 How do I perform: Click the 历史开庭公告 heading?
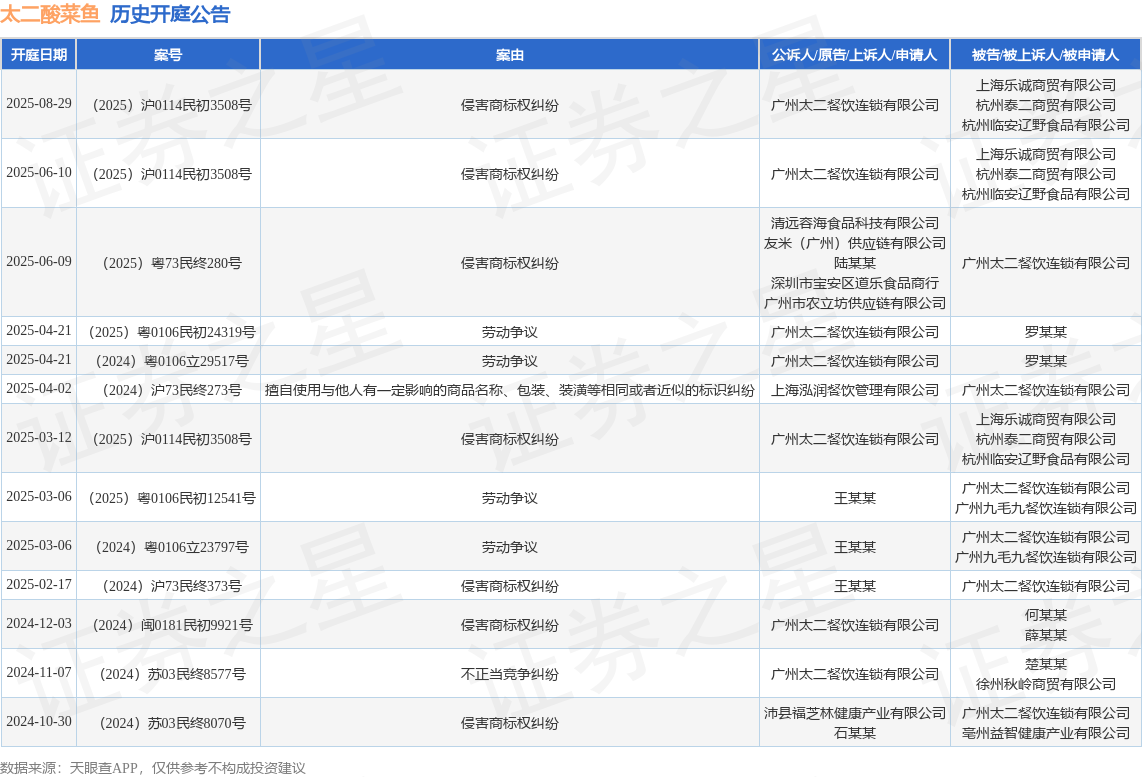(170, 14)
